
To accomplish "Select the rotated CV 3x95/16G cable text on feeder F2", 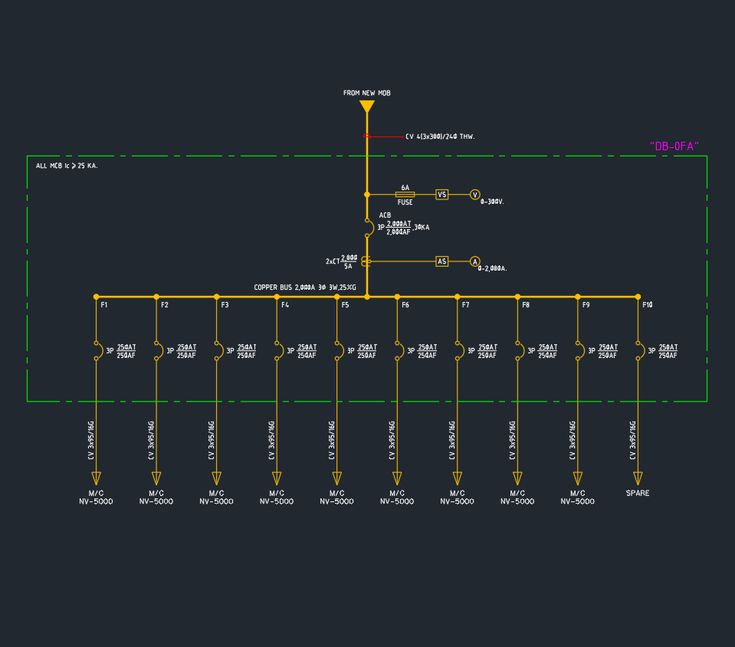I will (151, 440).
